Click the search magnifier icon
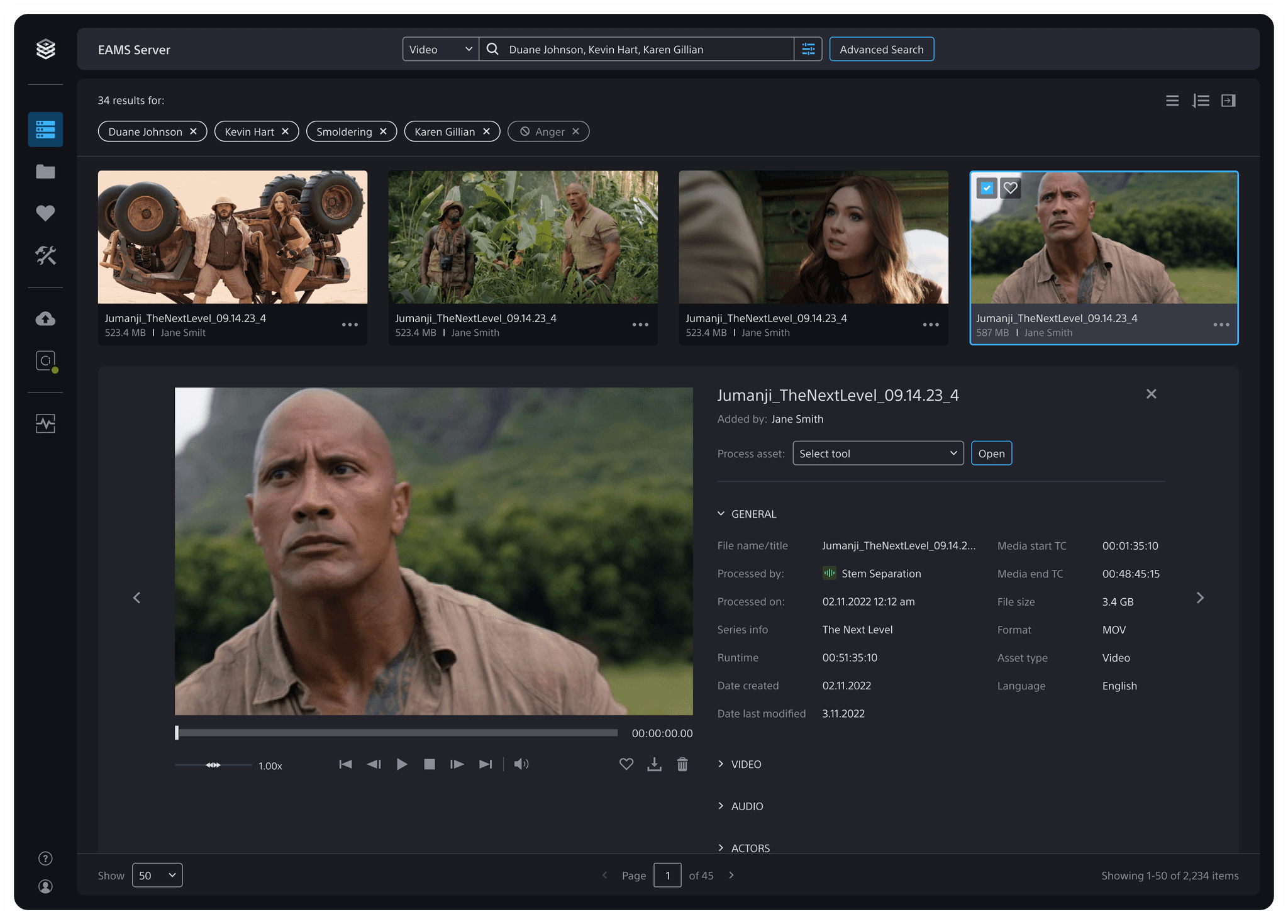This screenshot has height=924, width=1288. point(493,49)
